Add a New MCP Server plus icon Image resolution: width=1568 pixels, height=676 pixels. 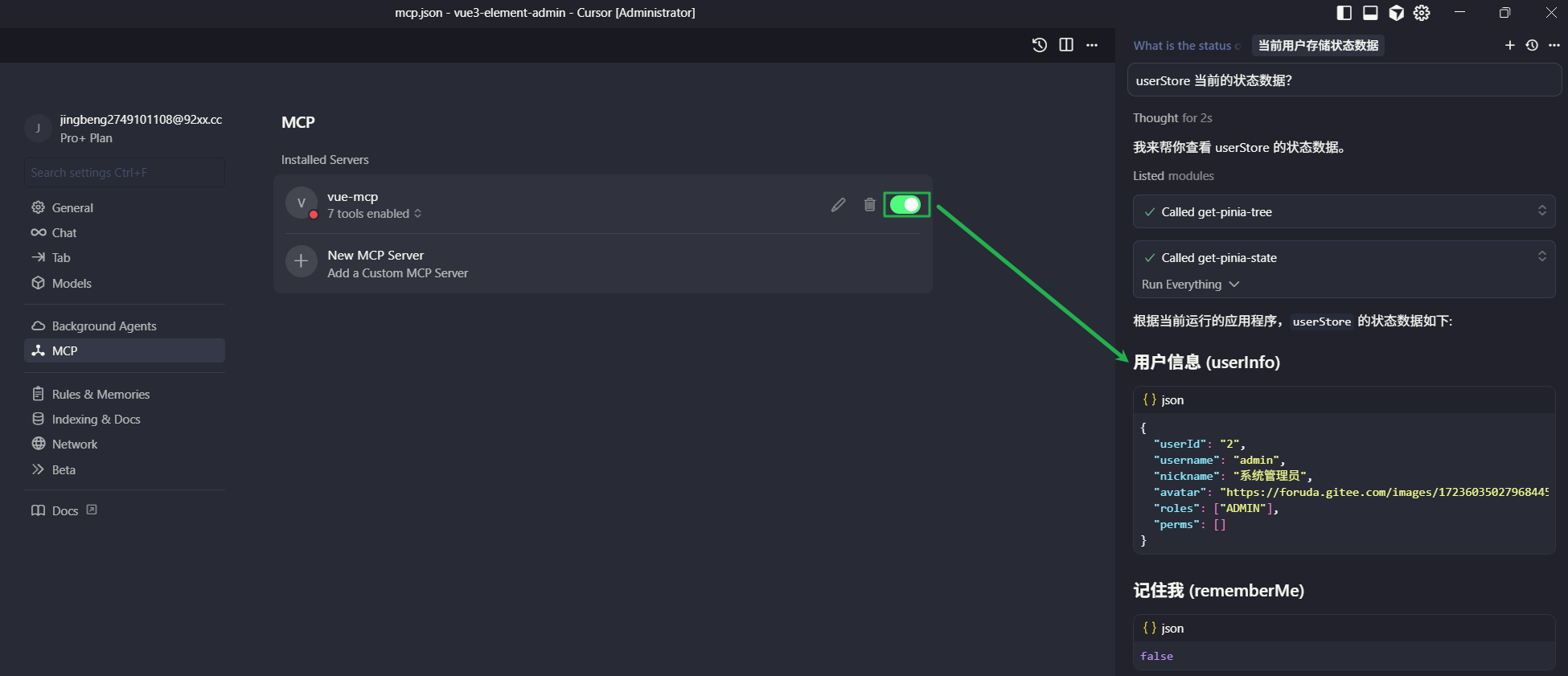click(302, 261)
